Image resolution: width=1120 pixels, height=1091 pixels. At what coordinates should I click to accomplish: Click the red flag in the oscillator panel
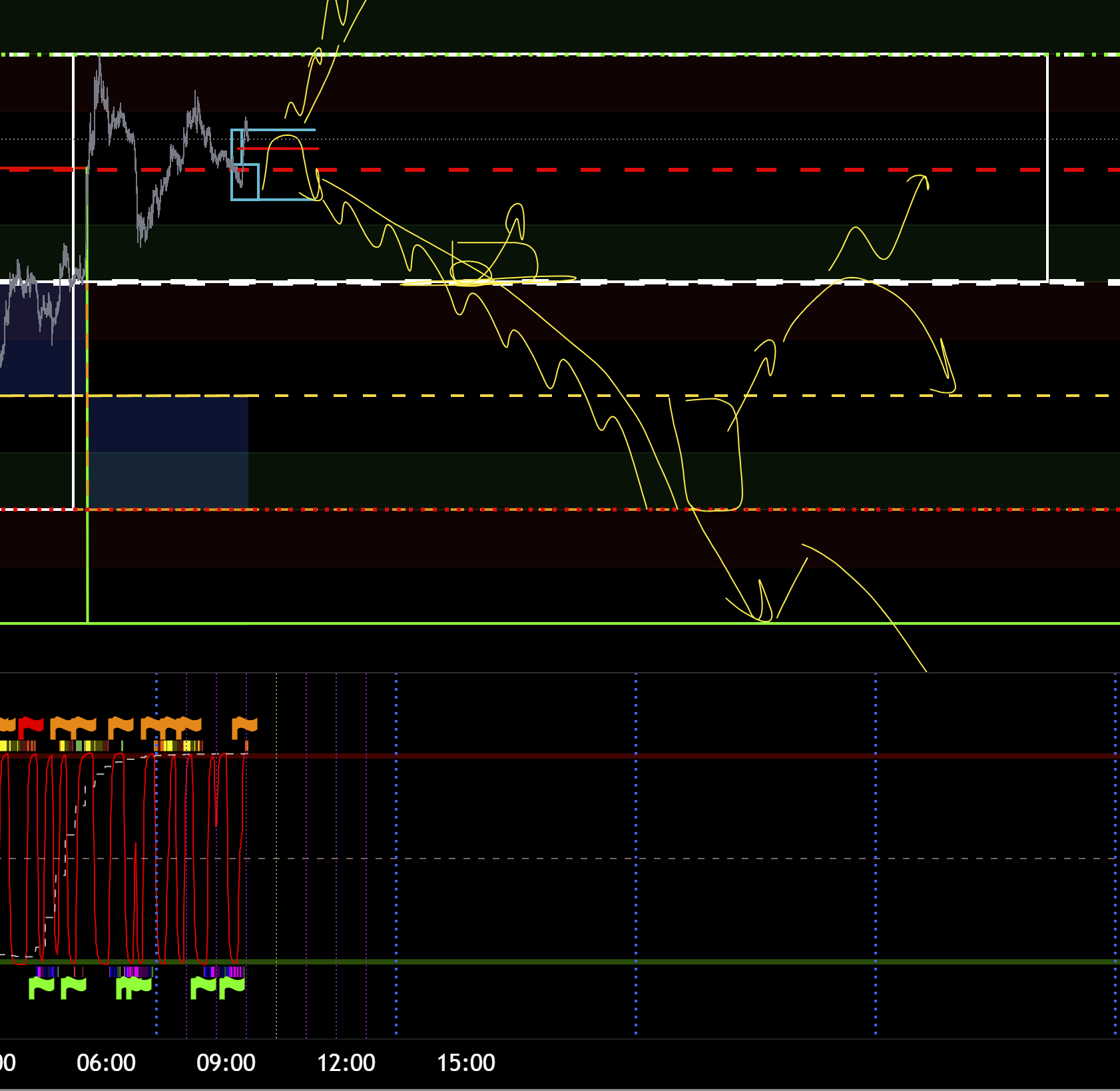pos(30,725)
